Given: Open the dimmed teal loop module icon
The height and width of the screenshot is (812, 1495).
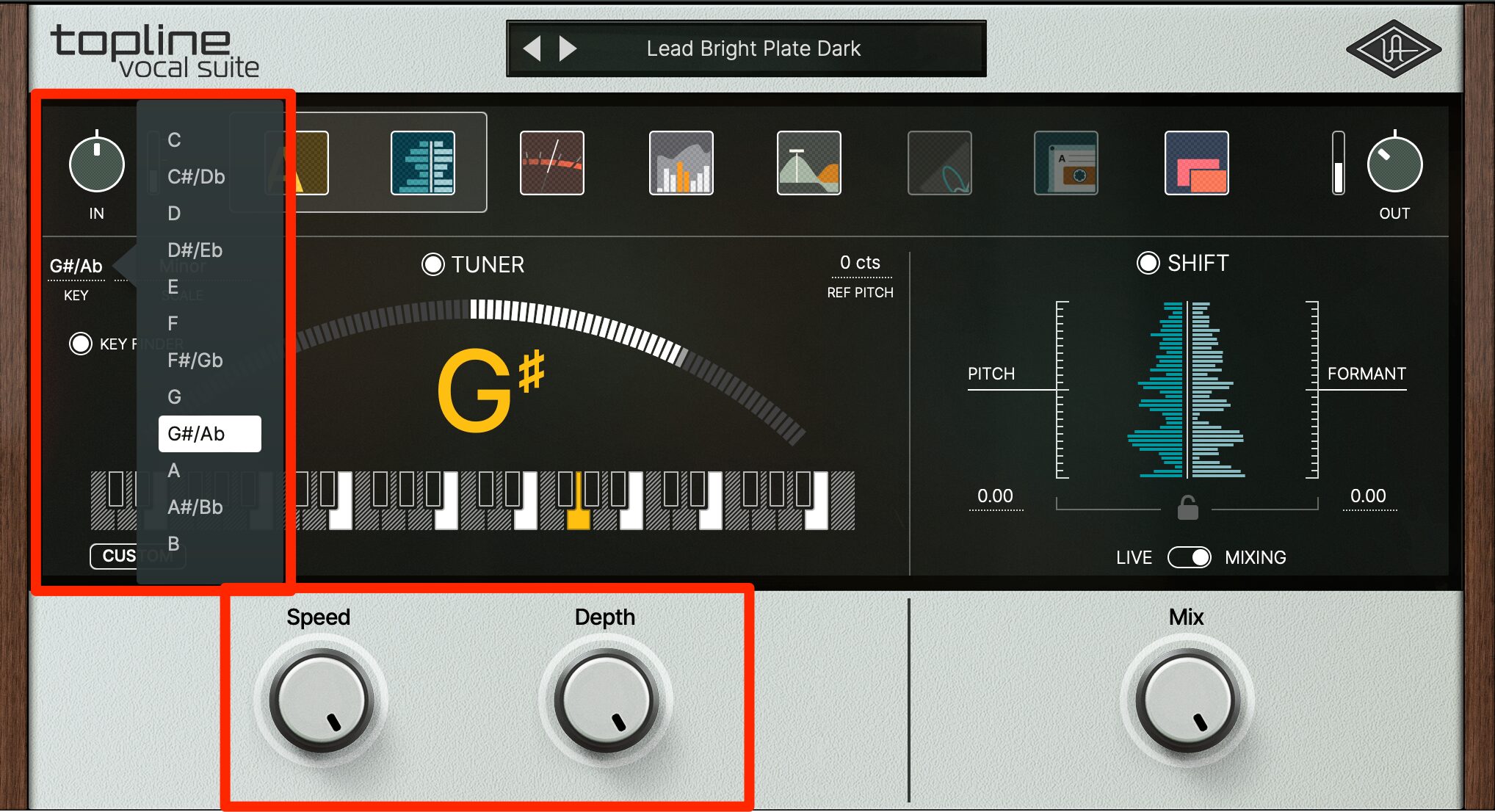Looking at the screenshot, I should click(940, 163).
